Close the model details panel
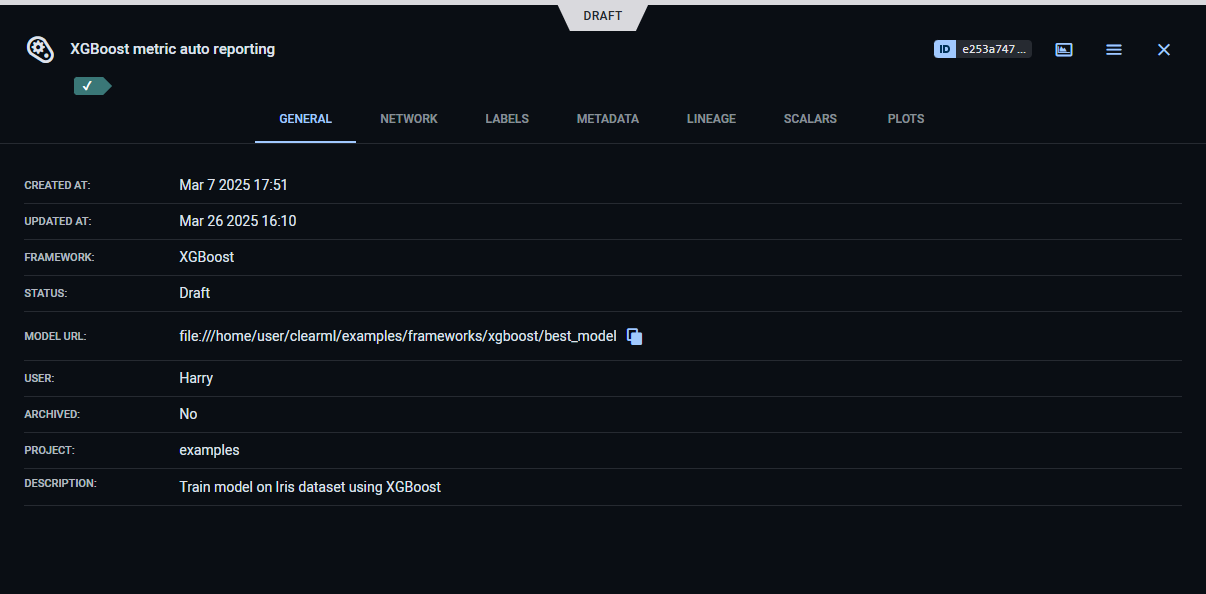1206x594 pixels. [x=1163, y=49]
